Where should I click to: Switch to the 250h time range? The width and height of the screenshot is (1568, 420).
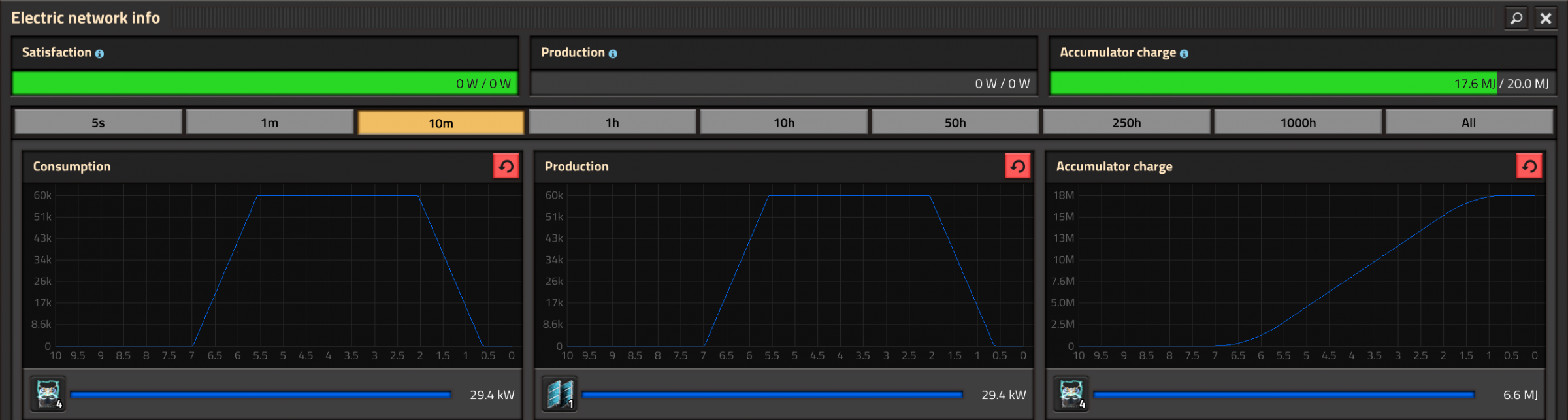[x=1126, y=123]
